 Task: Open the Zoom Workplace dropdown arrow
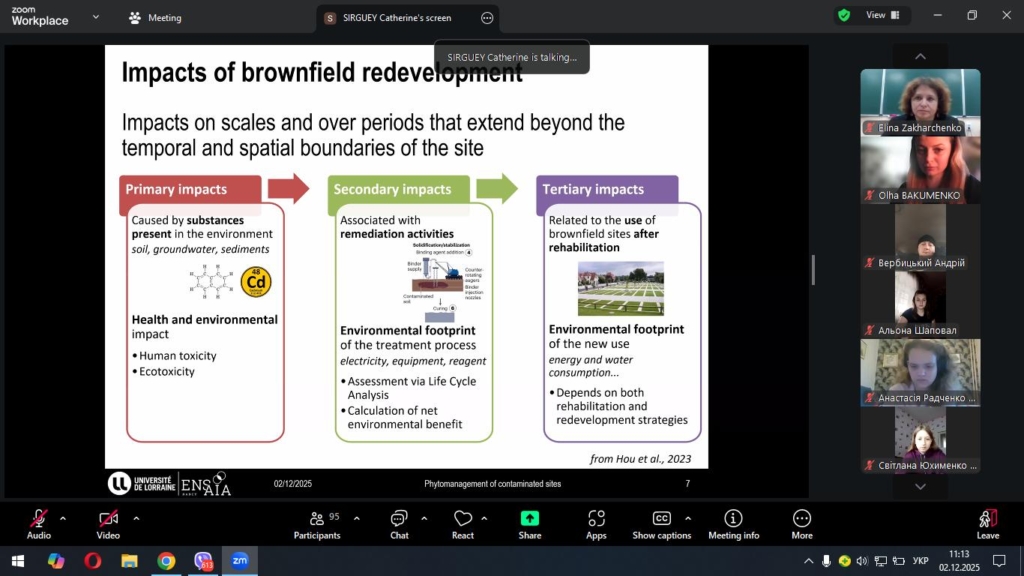click(x=96, y=17)
